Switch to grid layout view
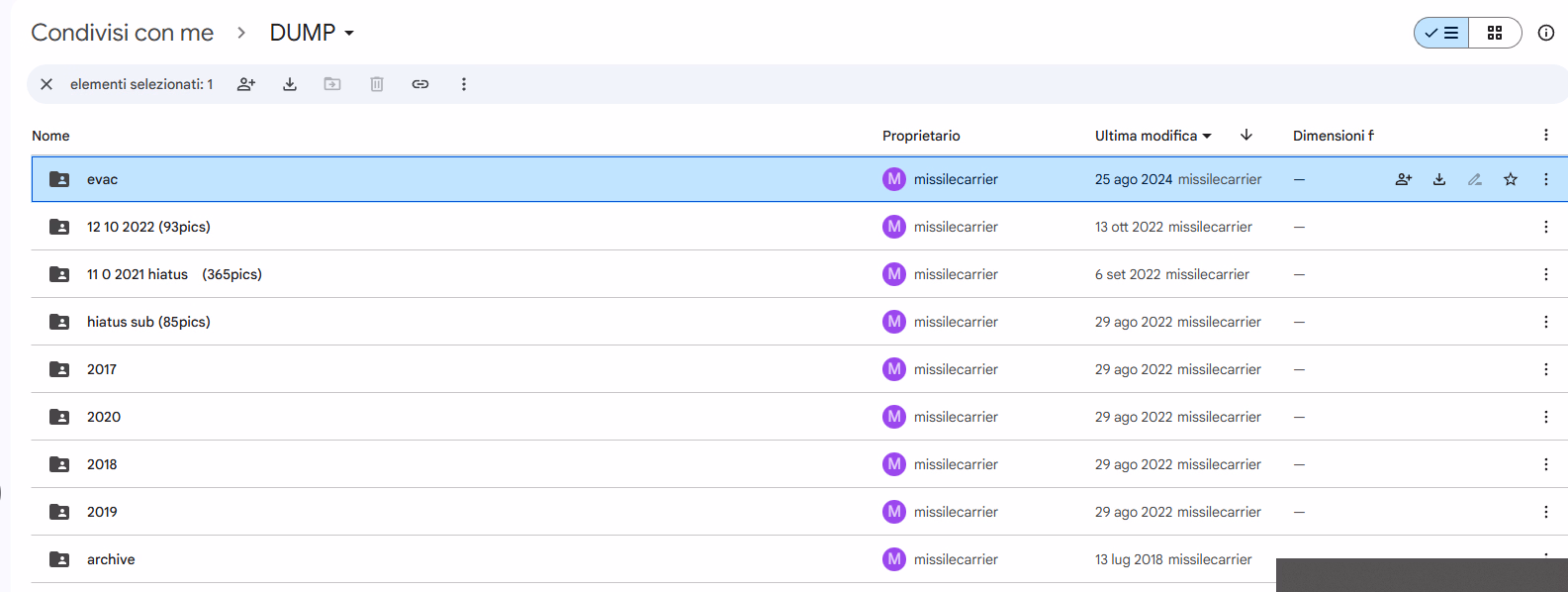Image resolution: width=1568 pixels, height=592 pixels. pos(1495,33)
